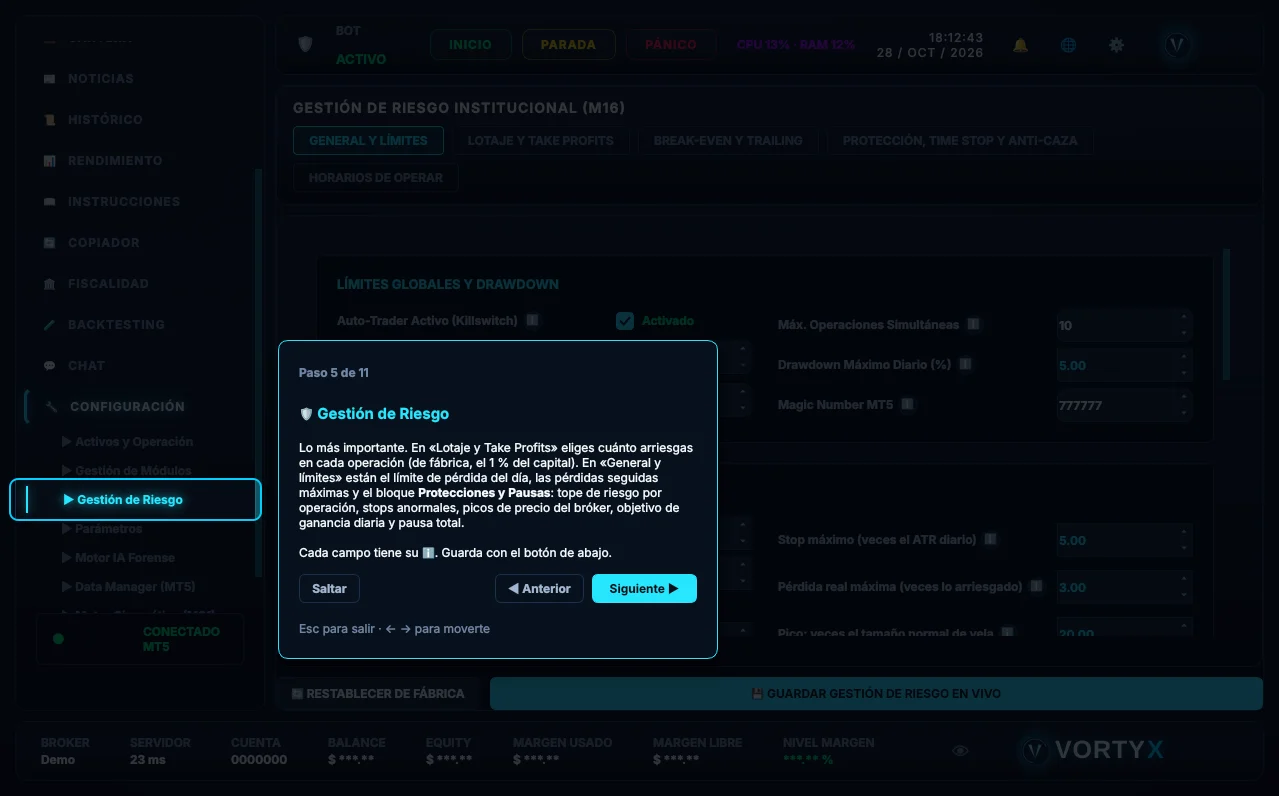Click the shield icon beside BOT

306,45
